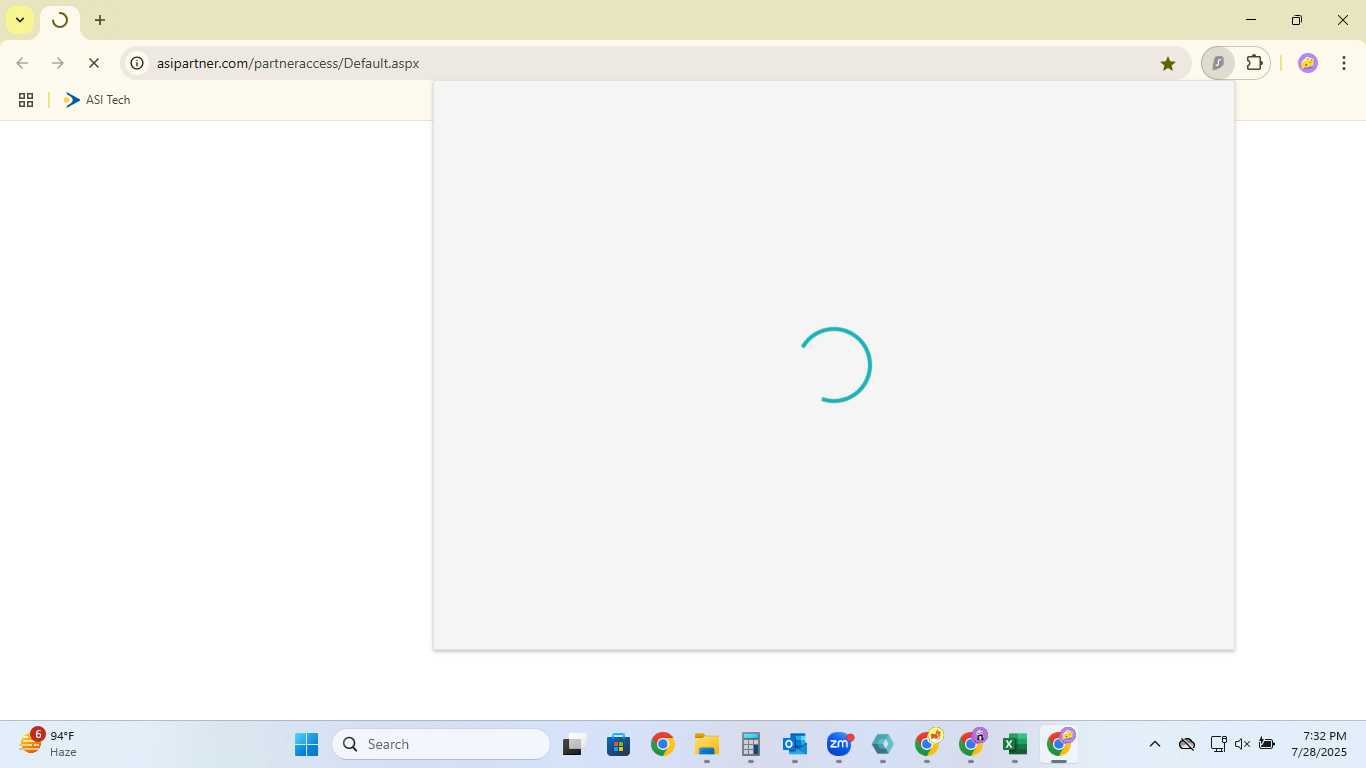Open Chrome with the purple person badge
The image size is (1366, 768).
tap(971, 744)
